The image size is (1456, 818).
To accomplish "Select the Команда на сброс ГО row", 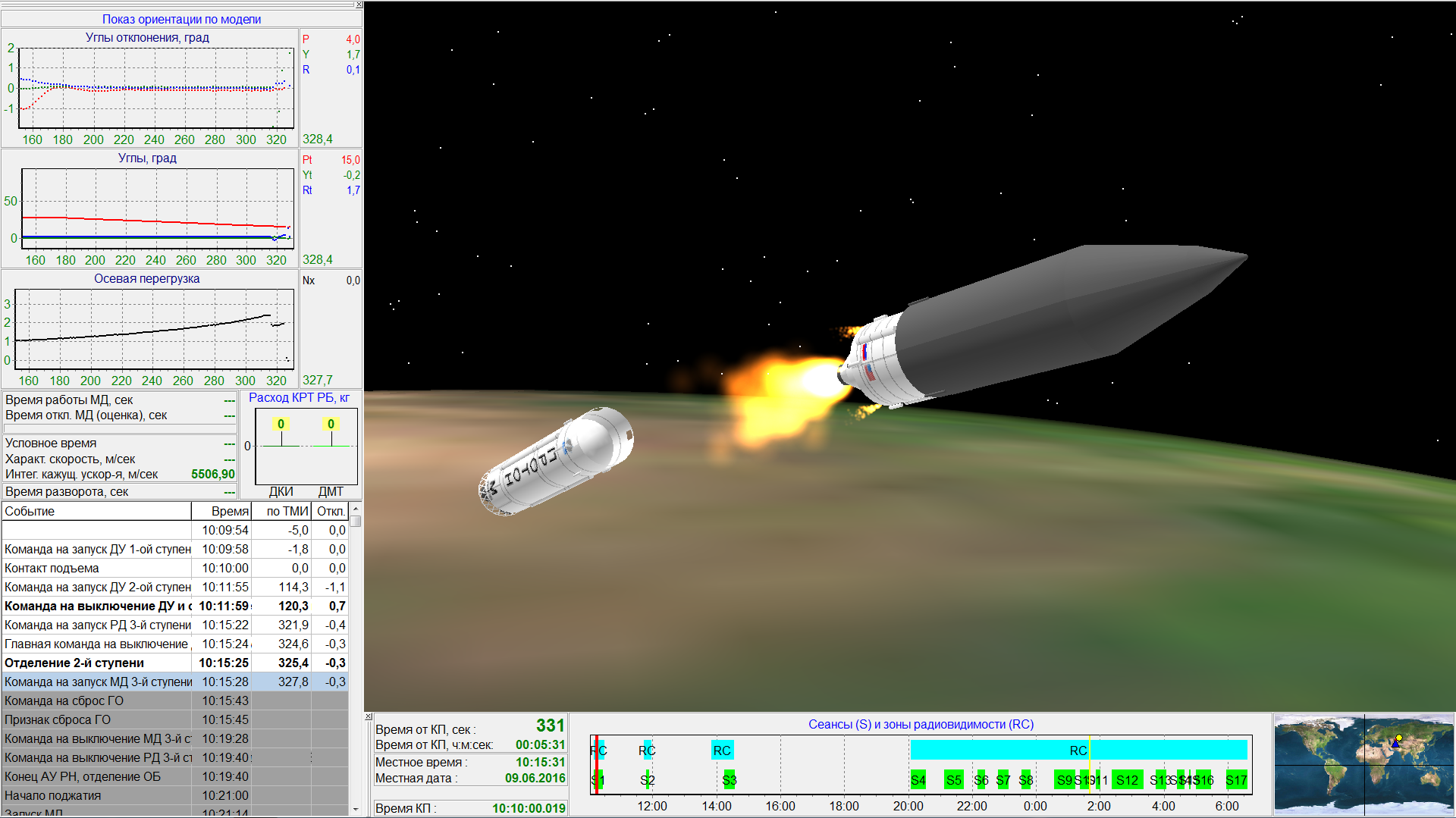I will (96, 700).
